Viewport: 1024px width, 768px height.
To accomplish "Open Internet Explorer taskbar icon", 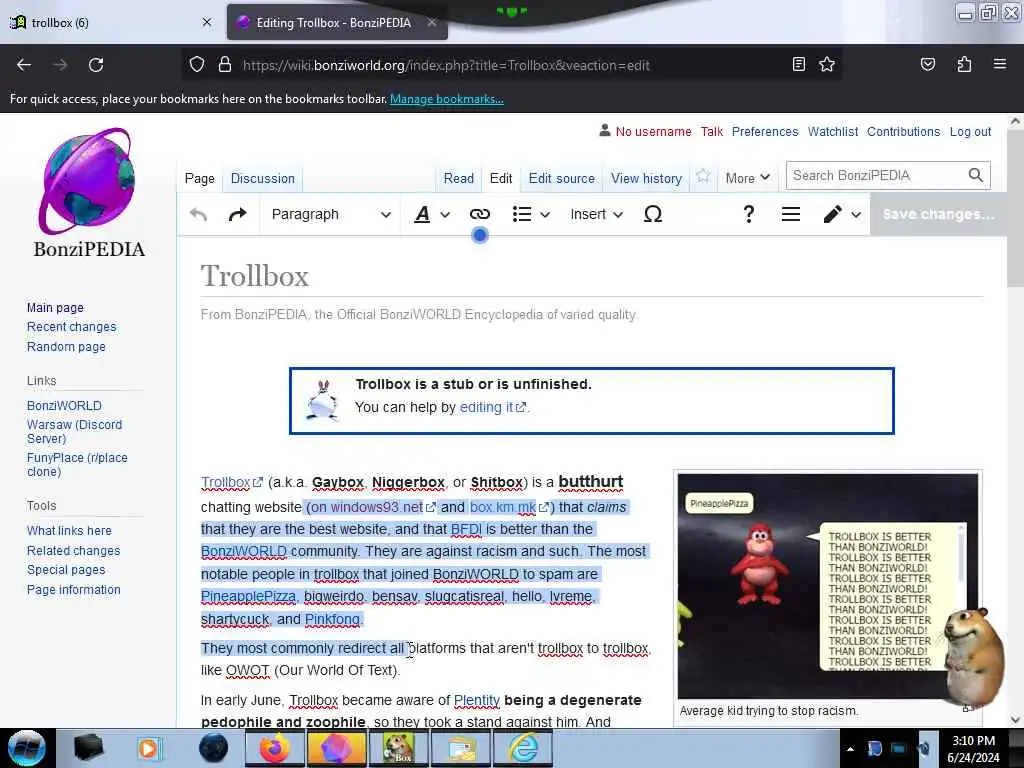I will tap(524, 748).
